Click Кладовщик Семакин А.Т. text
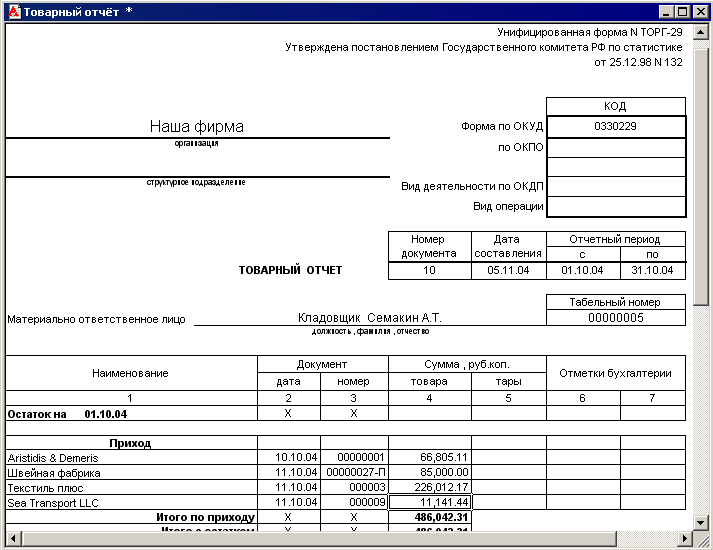 [x=370, y=317]
